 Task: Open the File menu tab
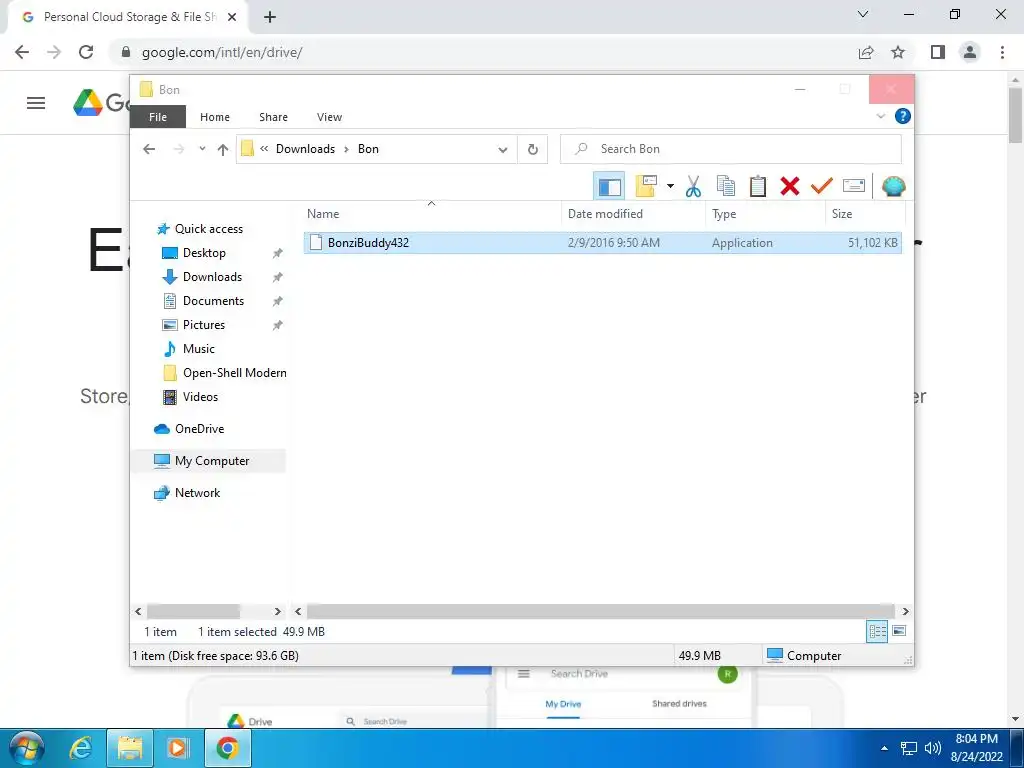(158, 117)
